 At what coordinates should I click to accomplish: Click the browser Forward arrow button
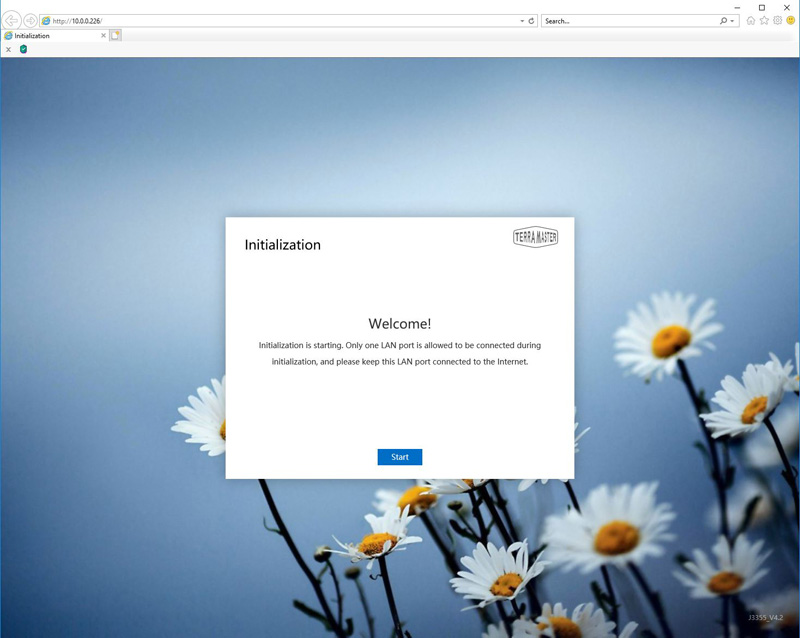pos(30,20)
